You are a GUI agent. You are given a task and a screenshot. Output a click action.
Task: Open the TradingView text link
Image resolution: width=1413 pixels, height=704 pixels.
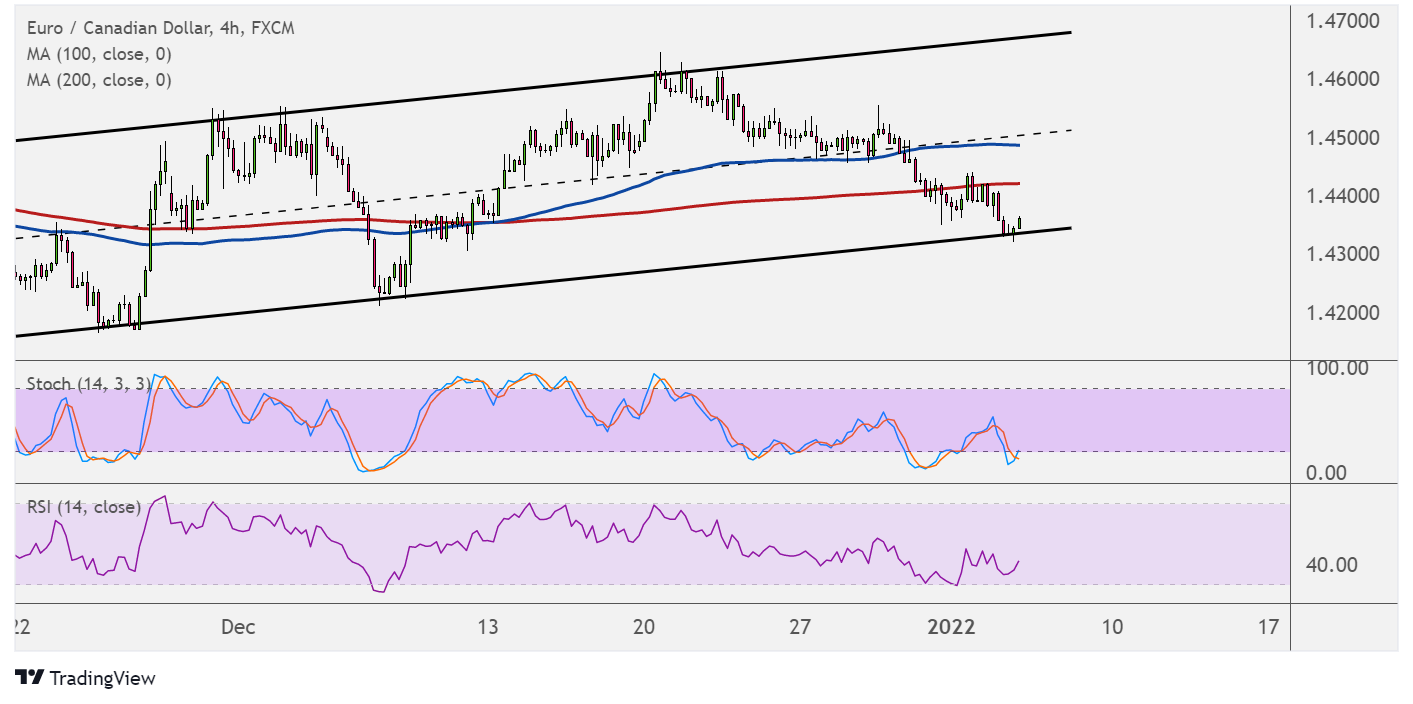click(x=102, y=679)
